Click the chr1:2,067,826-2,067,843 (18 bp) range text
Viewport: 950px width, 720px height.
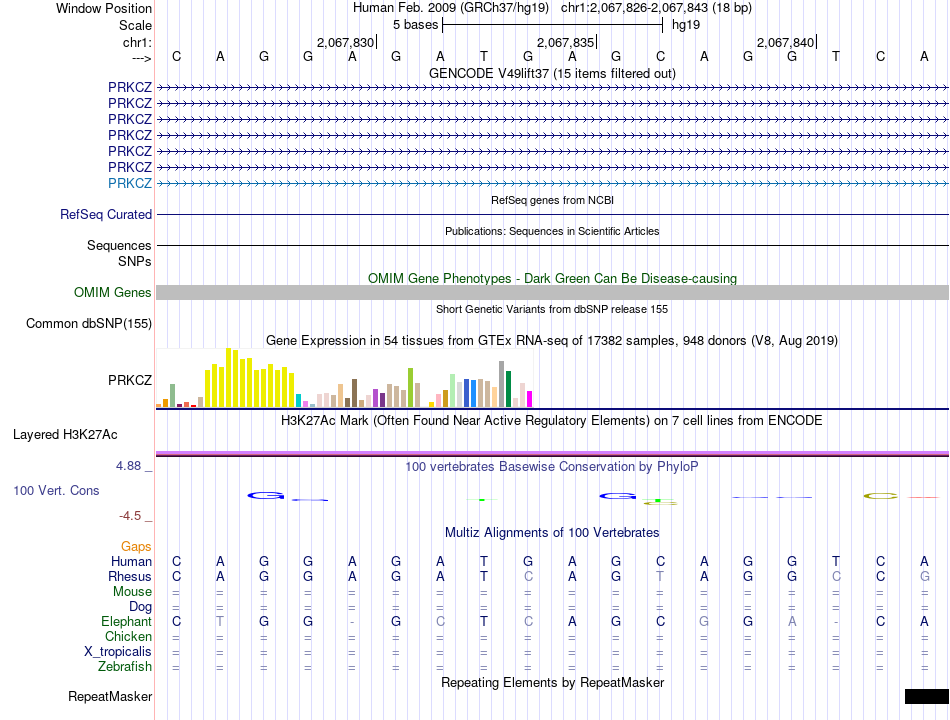[656, 8]
